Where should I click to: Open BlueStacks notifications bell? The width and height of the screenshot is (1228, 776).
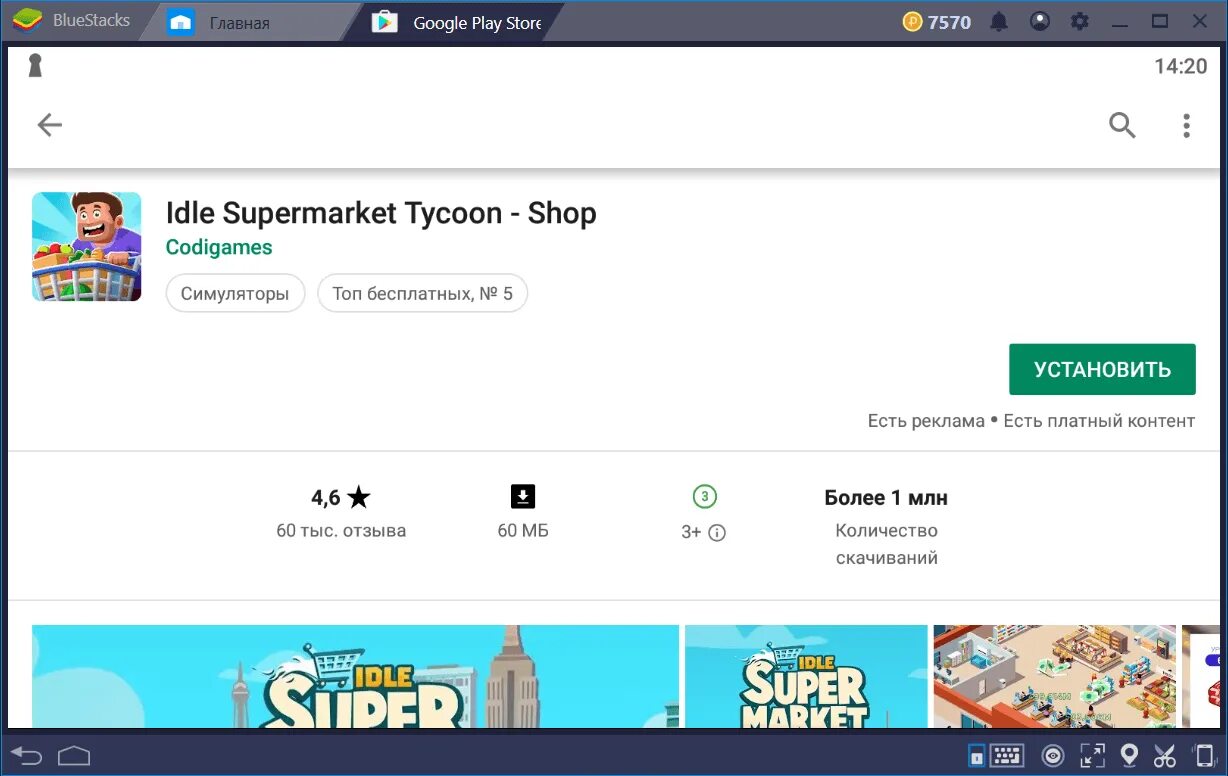(x=999, y=21)
